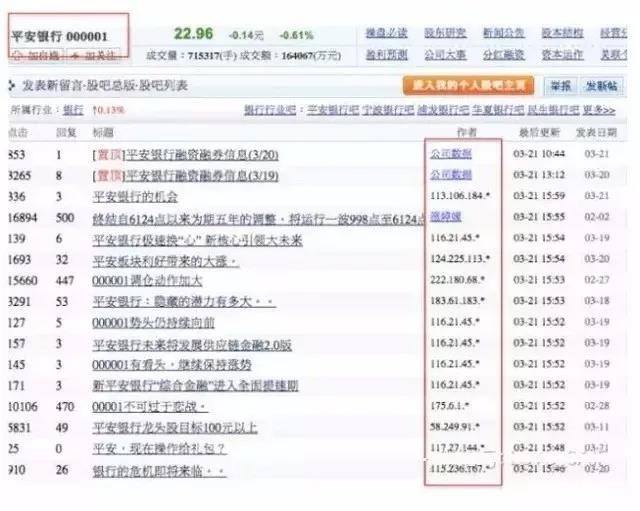Click the update time 03-21 10:44
Viewport: 640px width, 511px height.
(539, 154)
